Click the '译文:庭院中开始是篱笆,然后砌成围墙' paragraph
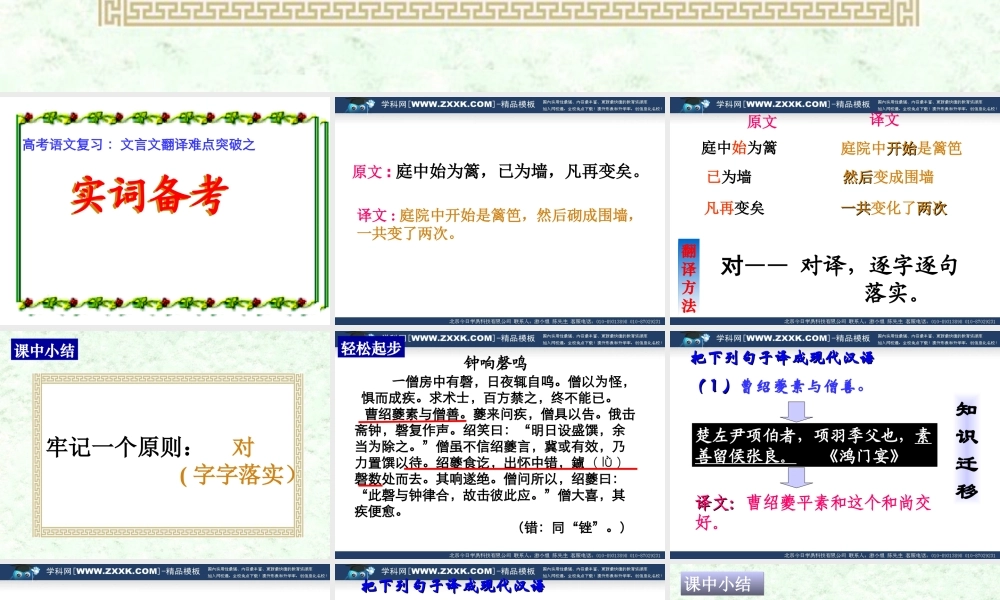The height and width of the screenshot is (600, 1000). [x=496, y=224]
